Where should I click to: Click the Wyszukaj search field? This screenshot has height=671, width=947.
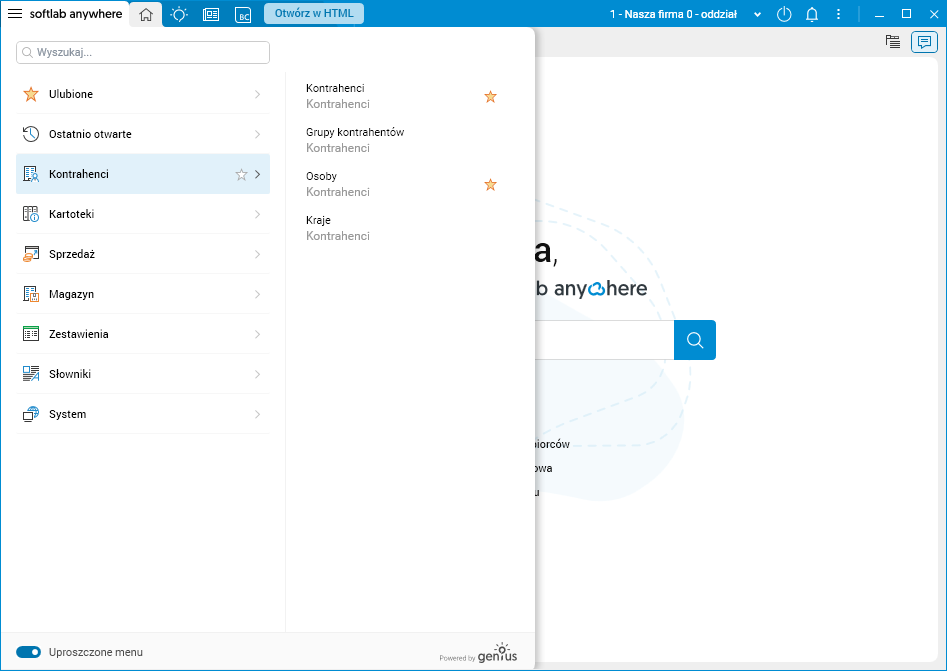click(143, 53)
